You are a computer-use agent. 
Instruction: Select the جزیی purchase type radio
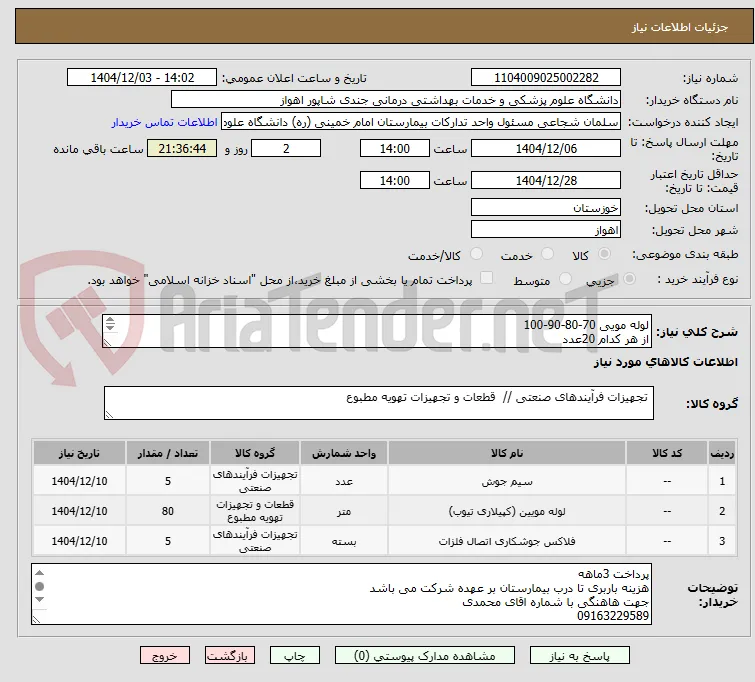coord(629,279)
